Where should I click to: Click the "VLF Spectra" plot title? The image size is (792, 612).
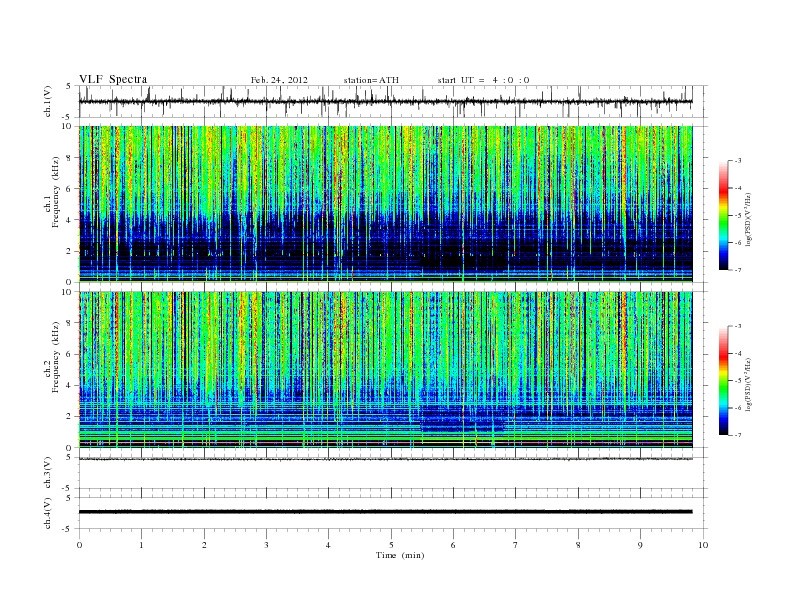click(113, 79)
